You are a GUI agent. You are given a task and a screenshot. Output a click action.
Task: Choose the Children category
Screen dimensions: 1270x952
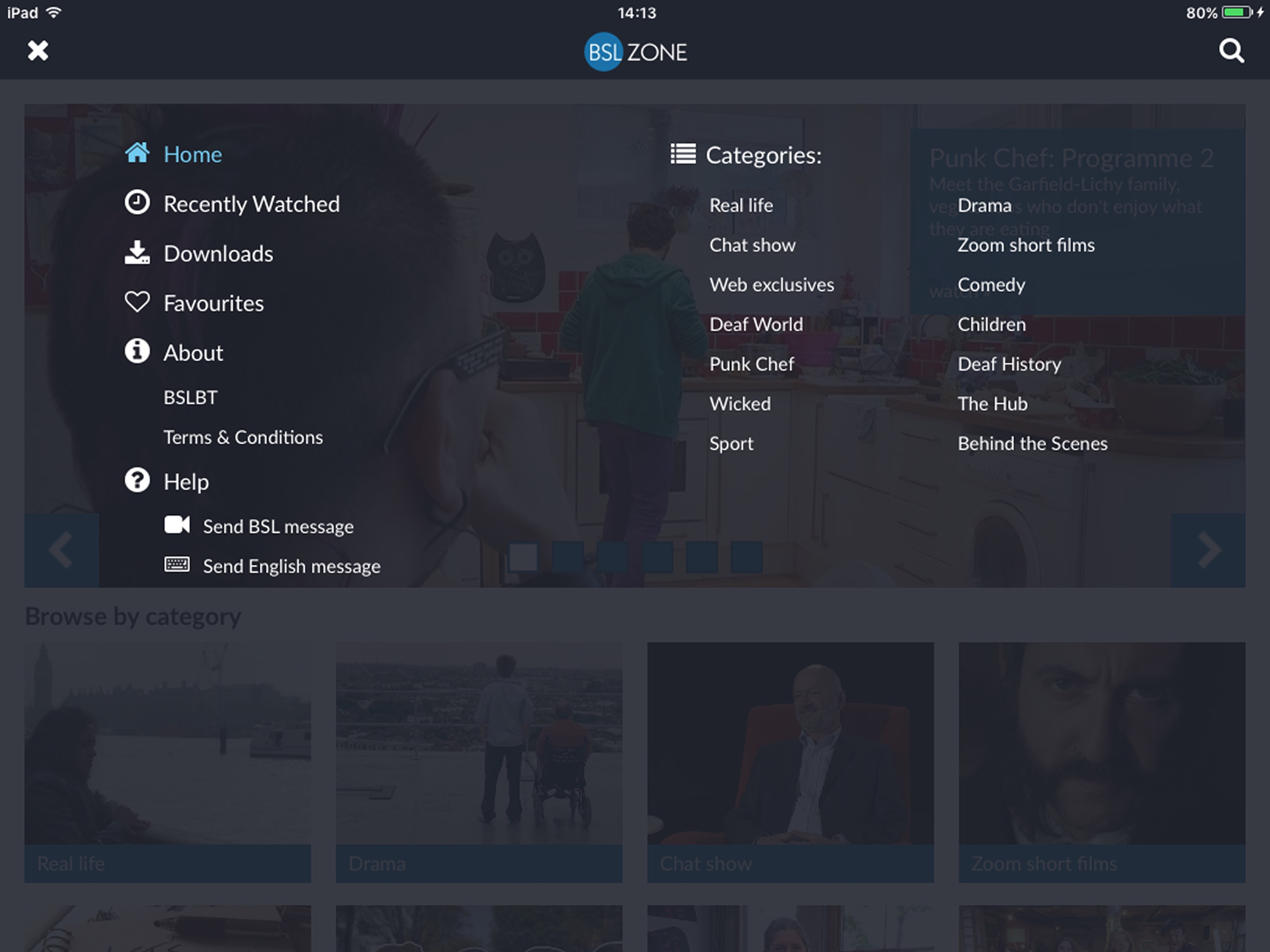click(992, 324)
